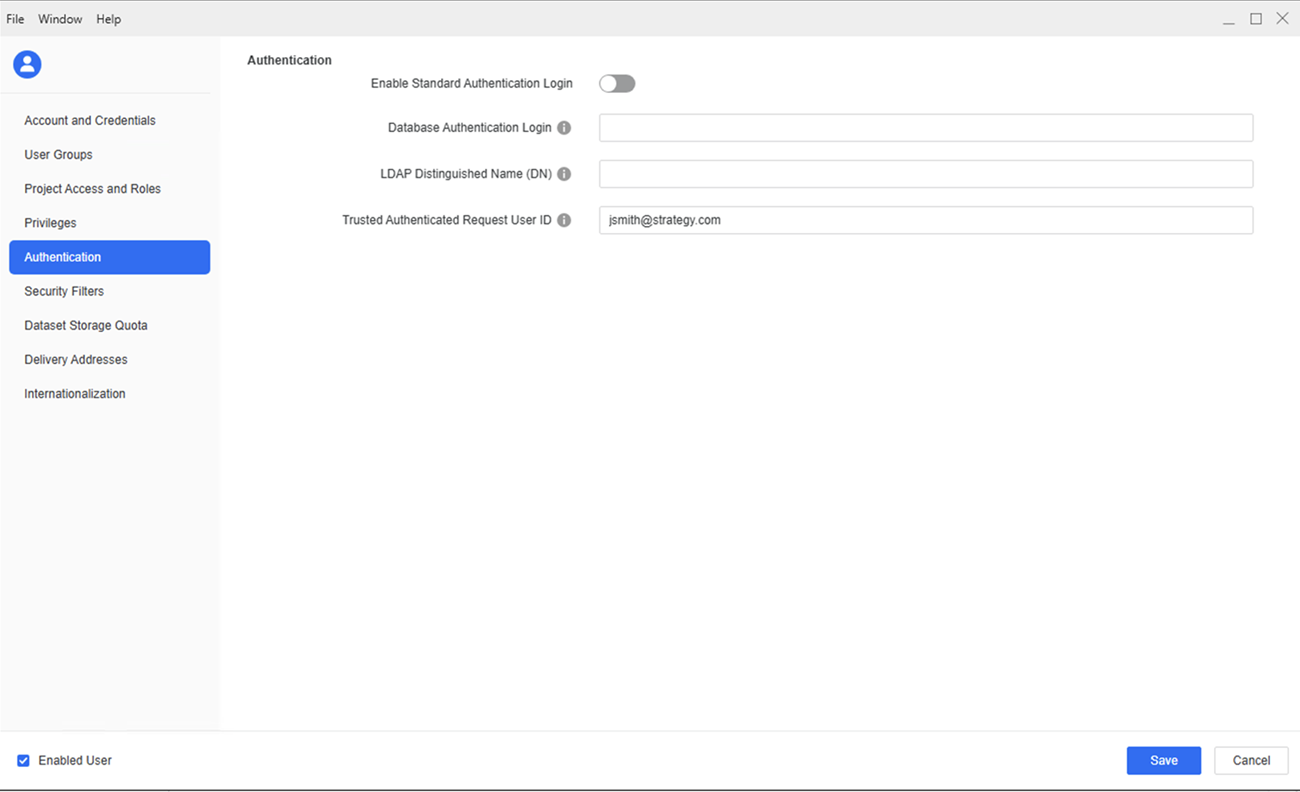Show the Security Filters section
Screen dimensions: 1300x792
(64, 291)
